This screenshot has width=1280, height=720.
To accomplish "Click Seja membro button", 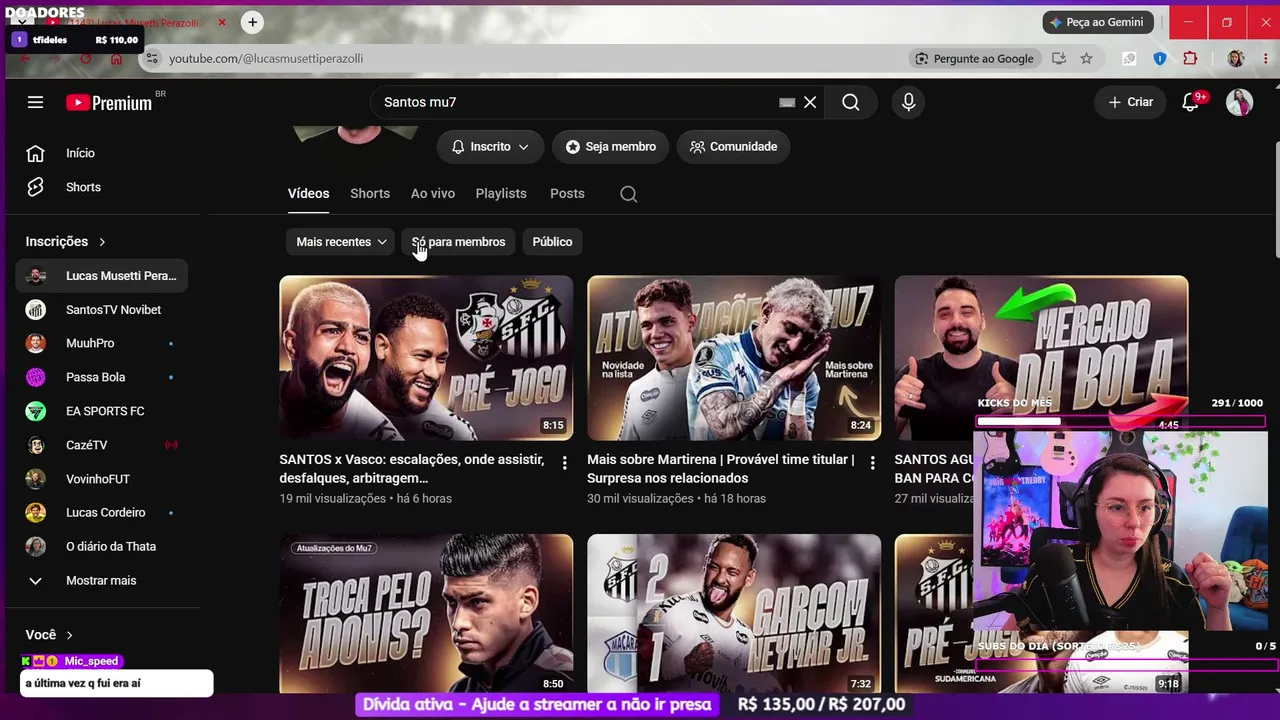I will pos(610,147).
